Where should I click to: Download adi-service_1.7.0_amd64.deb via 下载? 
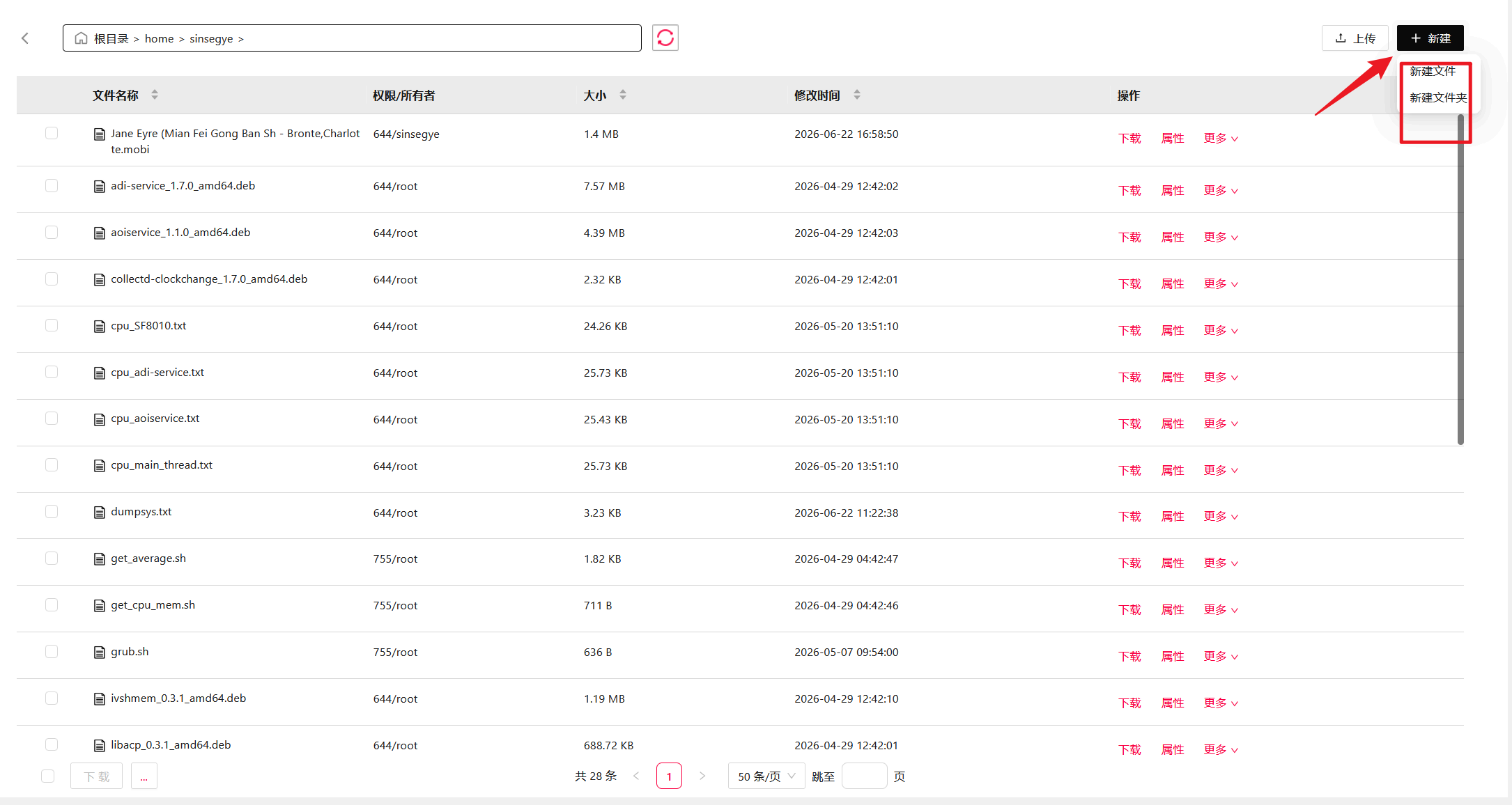click(x=1129, y=190)
